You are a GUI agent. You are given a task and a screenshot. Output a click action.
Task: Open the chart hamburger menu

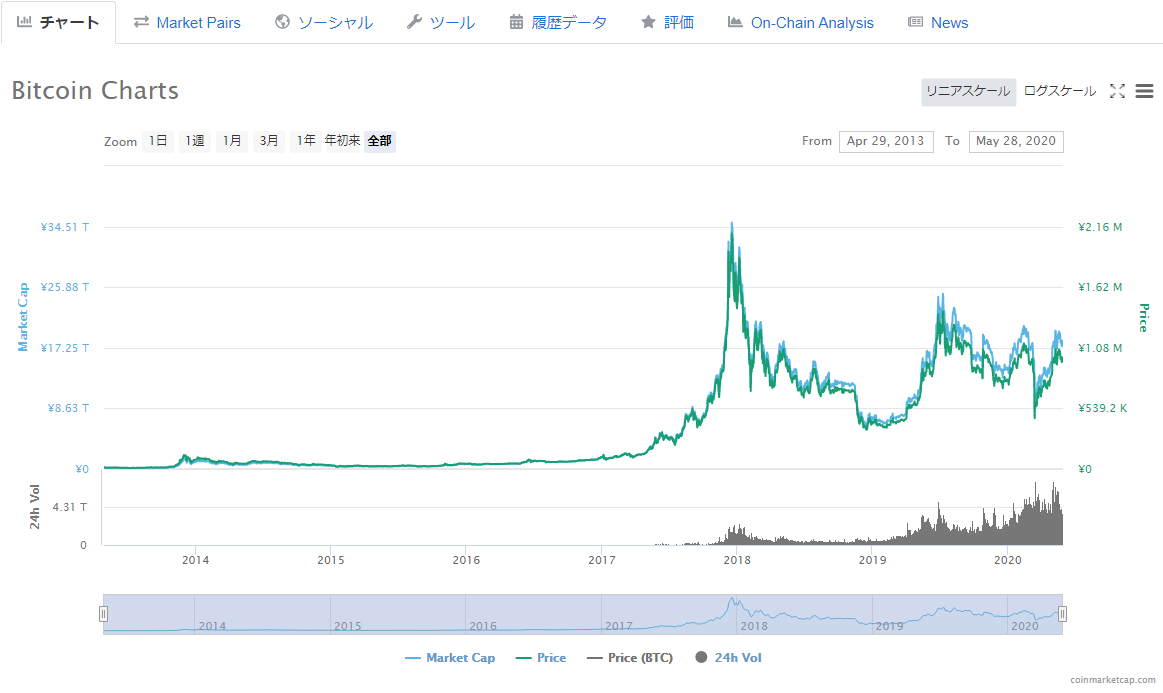pyautogui.click(x=1144, y=91)
